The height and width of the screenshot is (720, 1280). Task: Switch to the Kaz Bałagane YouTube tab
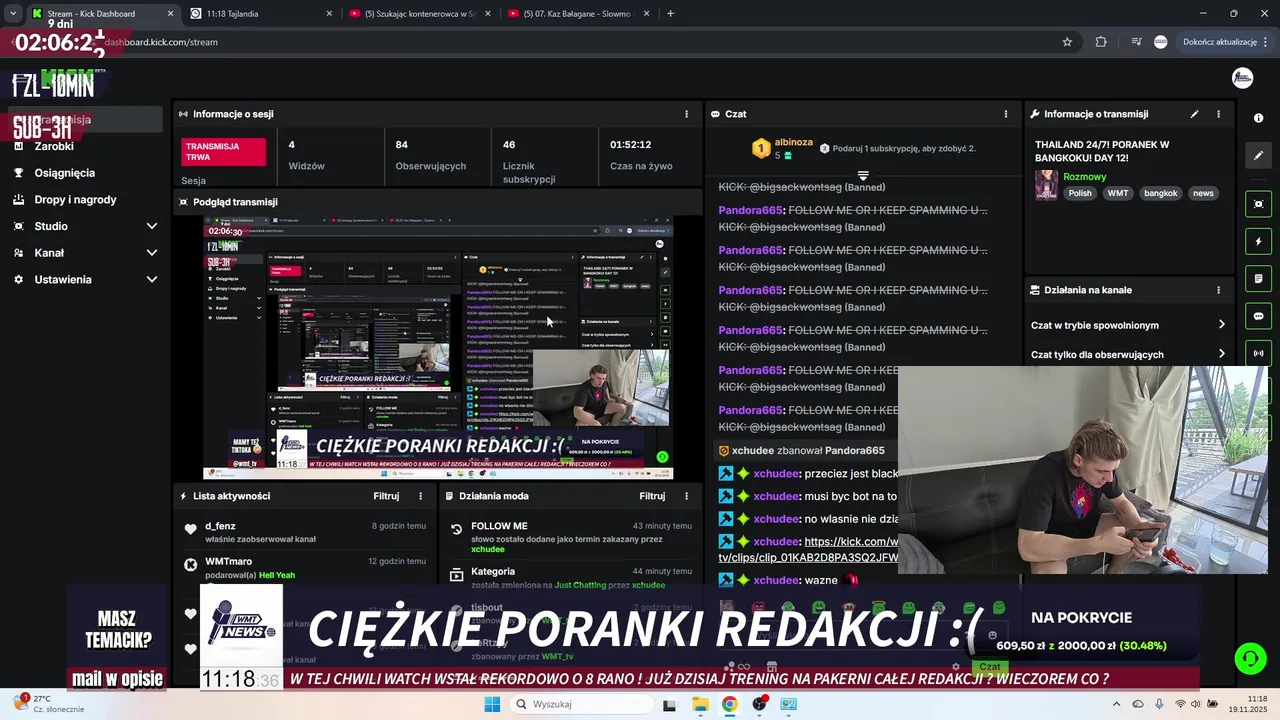click(577, 14)
